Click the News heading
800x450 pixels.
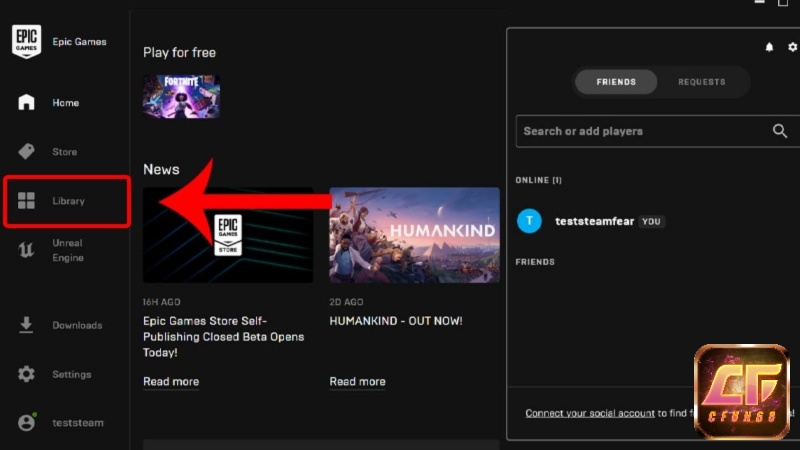point(161,169)
